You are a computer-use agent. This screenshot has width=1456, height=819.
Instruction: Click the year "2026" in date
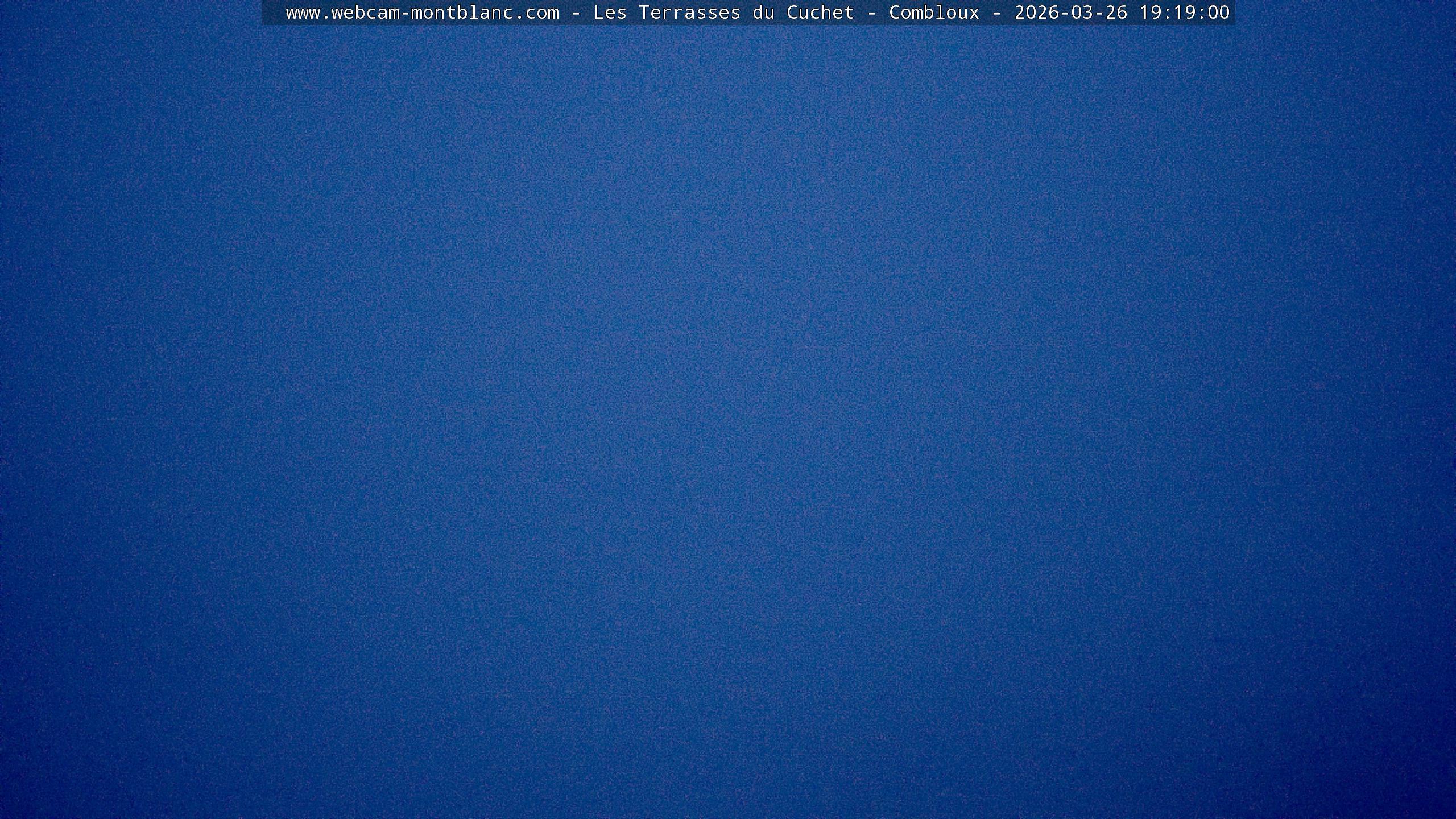pyautogui.click(x=1037, y=13)
